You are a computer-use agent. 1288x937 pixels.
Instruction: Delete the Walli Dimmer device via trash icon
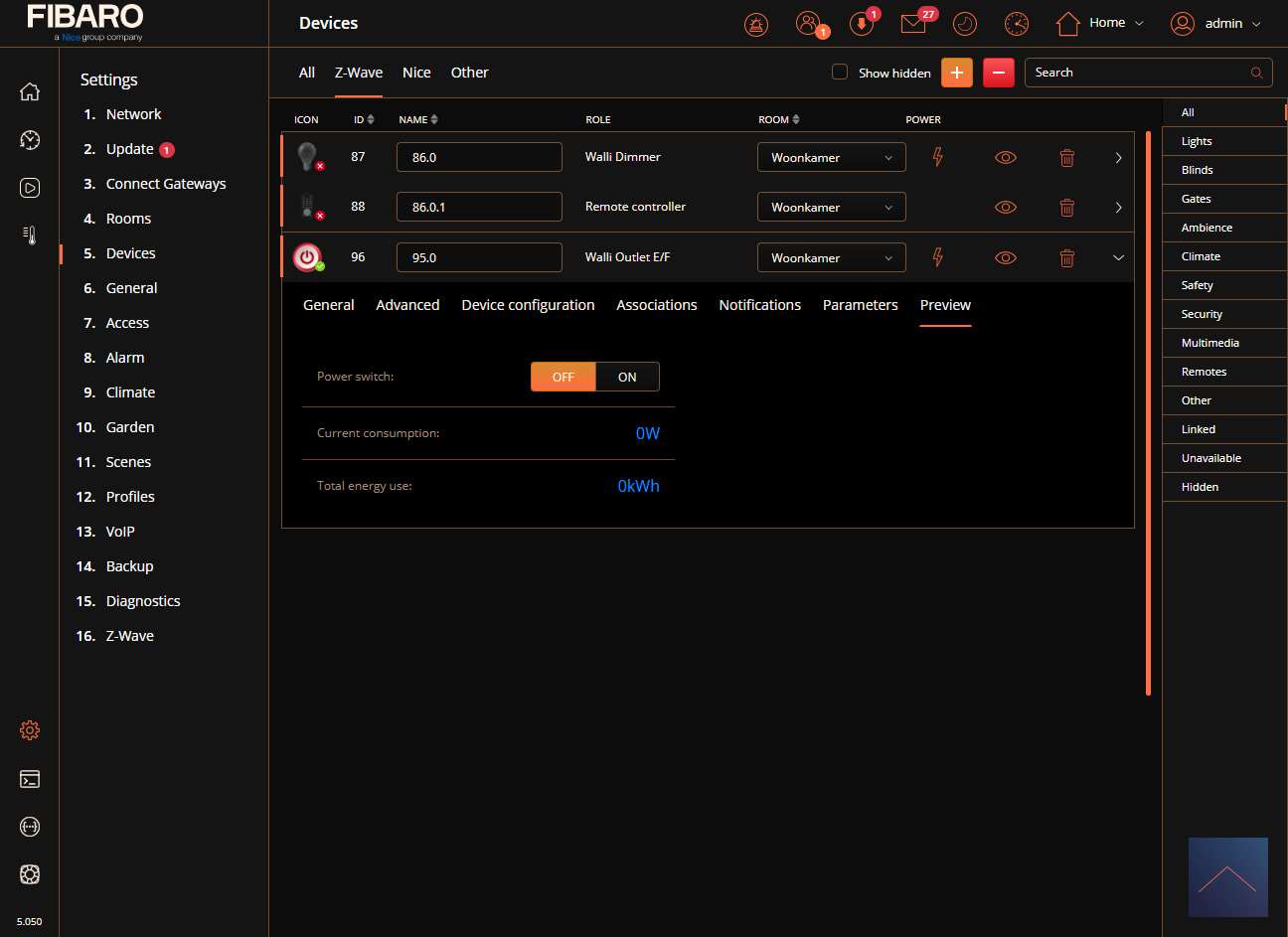(x=1066, y=158)
